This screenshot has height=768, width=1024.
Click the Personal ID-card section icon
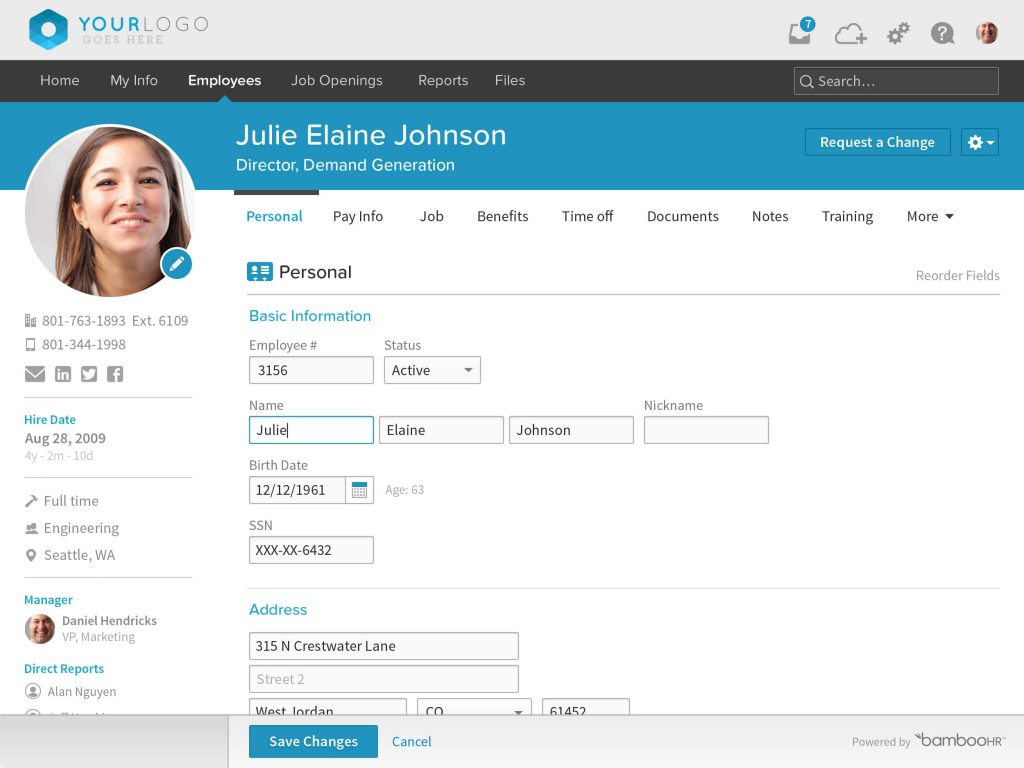258,271
